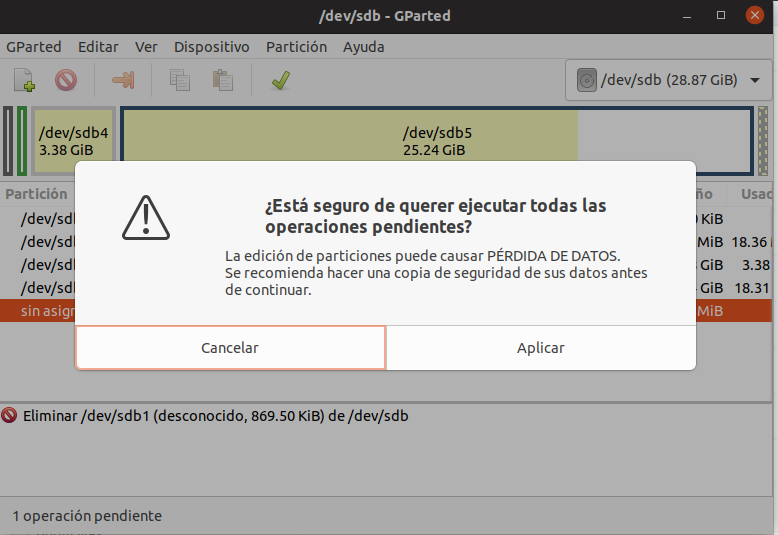Click the new partition toolbar icon
Viewport: 778px width, 535px height.
(x=24, y=80)
